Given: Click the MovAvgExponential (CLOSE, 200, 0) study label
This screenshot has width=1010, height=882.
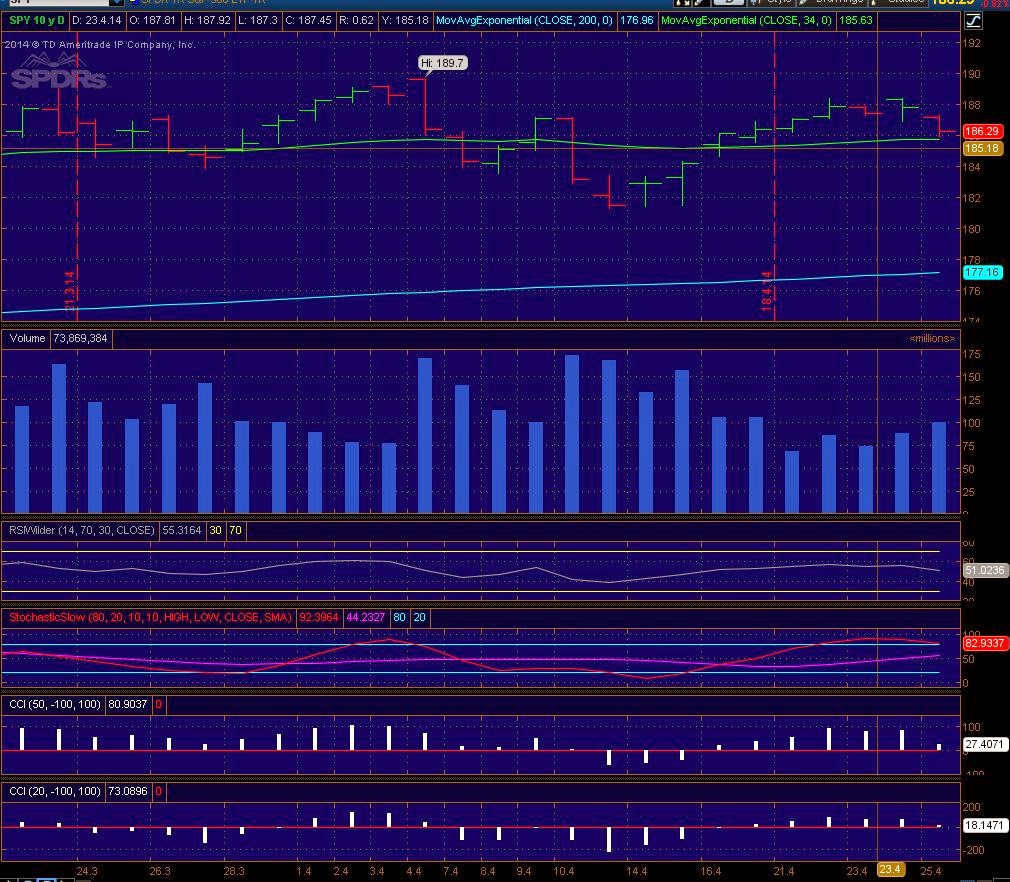Looking at the screenshot, I should click(x=524, y=21).
